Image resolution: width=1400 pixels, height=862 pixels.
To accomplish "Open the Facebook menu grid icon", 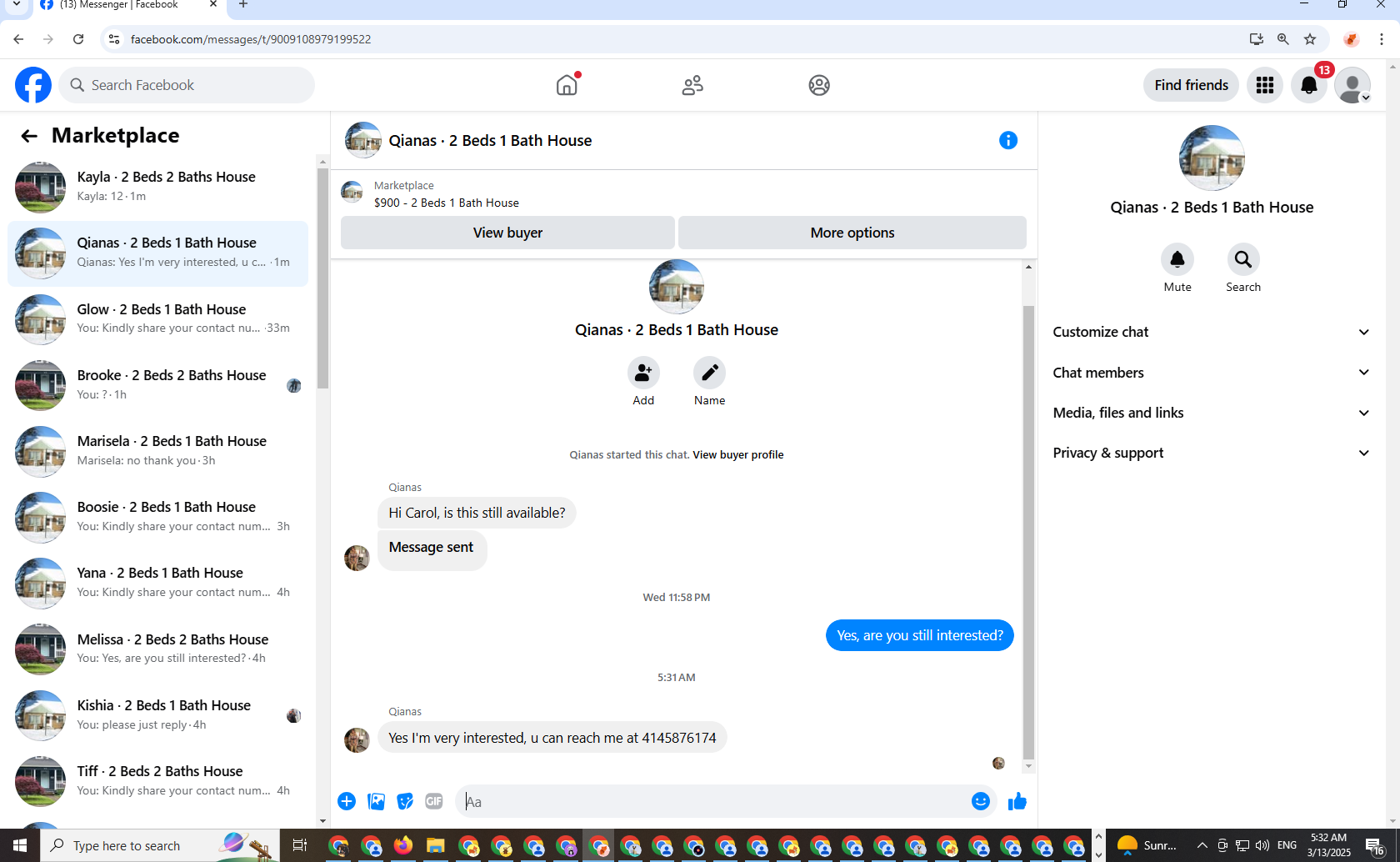I will 1265,85.
